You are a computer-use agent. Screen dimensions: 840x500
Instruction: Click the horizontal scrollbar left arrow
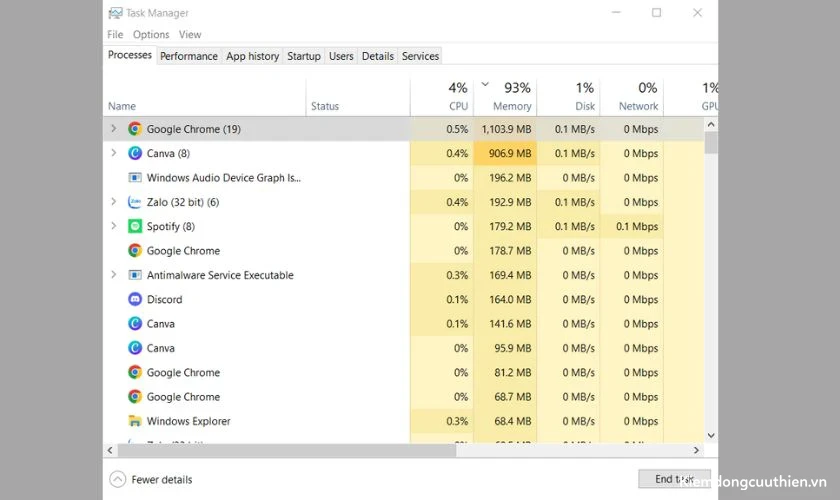110,450
